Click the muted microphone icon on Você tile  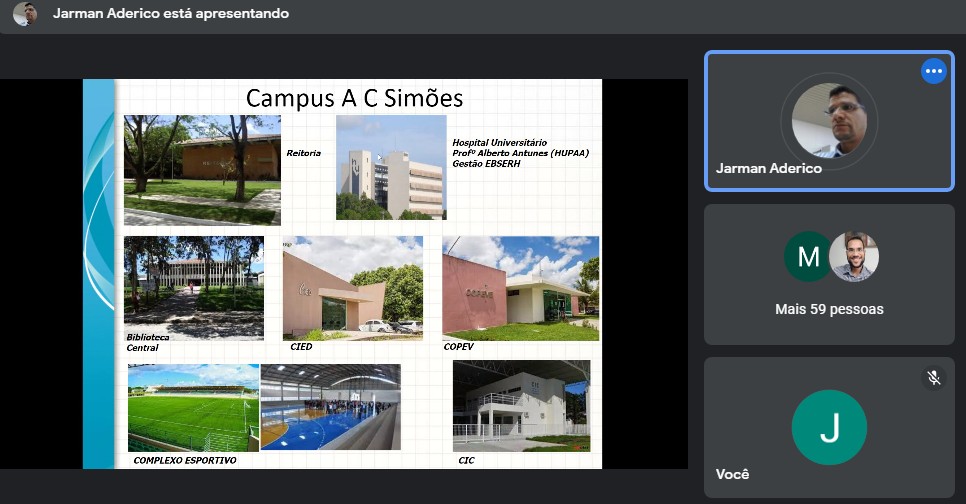tap(933, 377)
